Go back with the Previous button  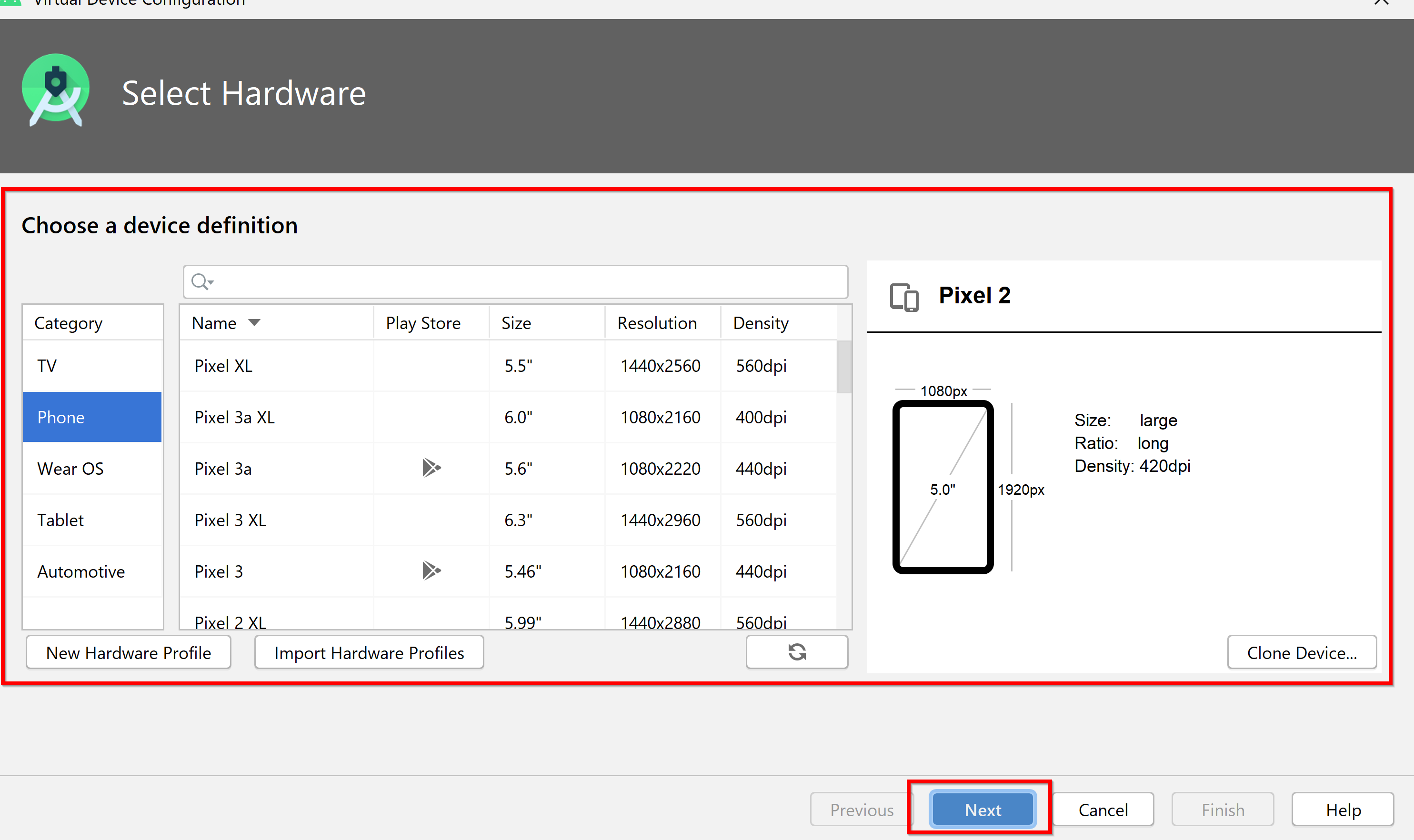point(862,810)
